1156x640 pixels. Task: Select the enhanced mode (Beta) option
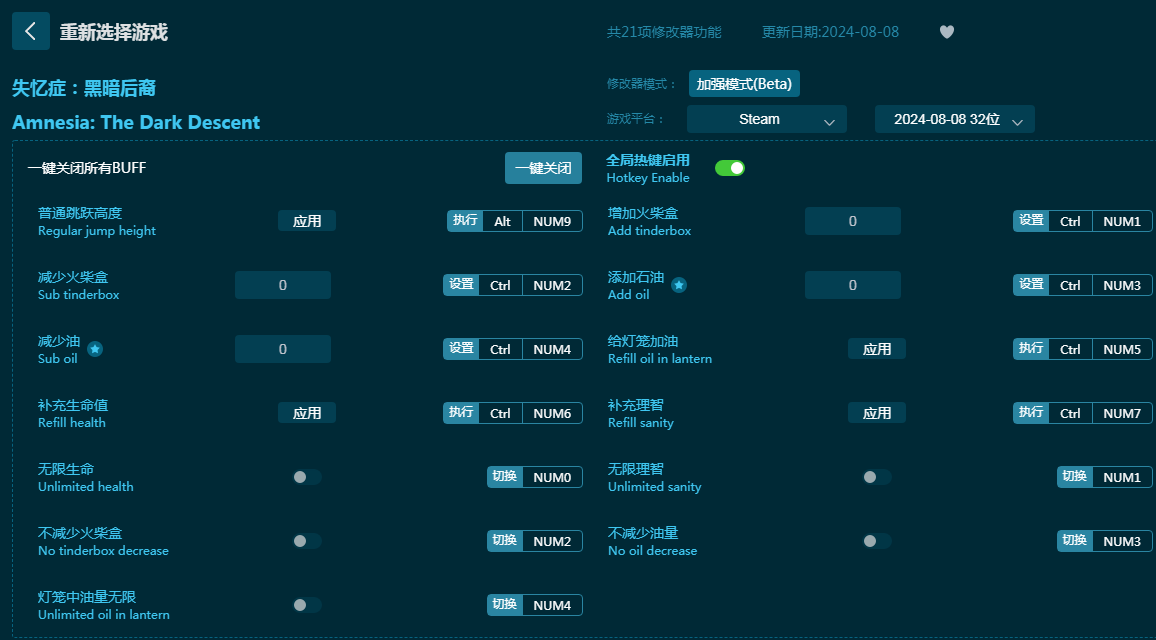(x=744, y=84)
